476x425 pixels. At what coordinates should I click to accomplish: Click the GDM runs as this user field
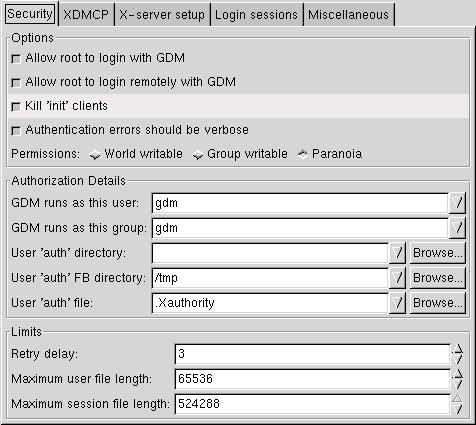click(x=300, y=203)
